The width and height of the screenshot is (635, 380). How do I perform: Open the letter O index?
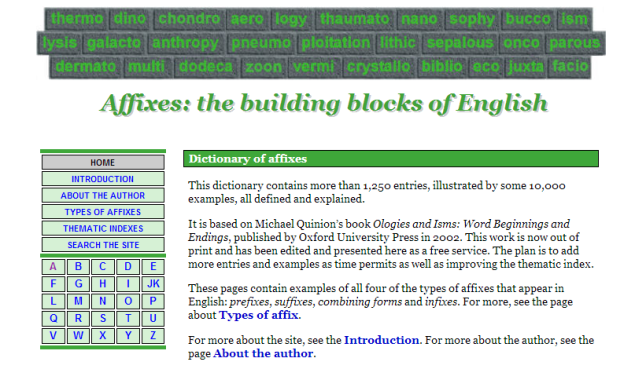128,301
